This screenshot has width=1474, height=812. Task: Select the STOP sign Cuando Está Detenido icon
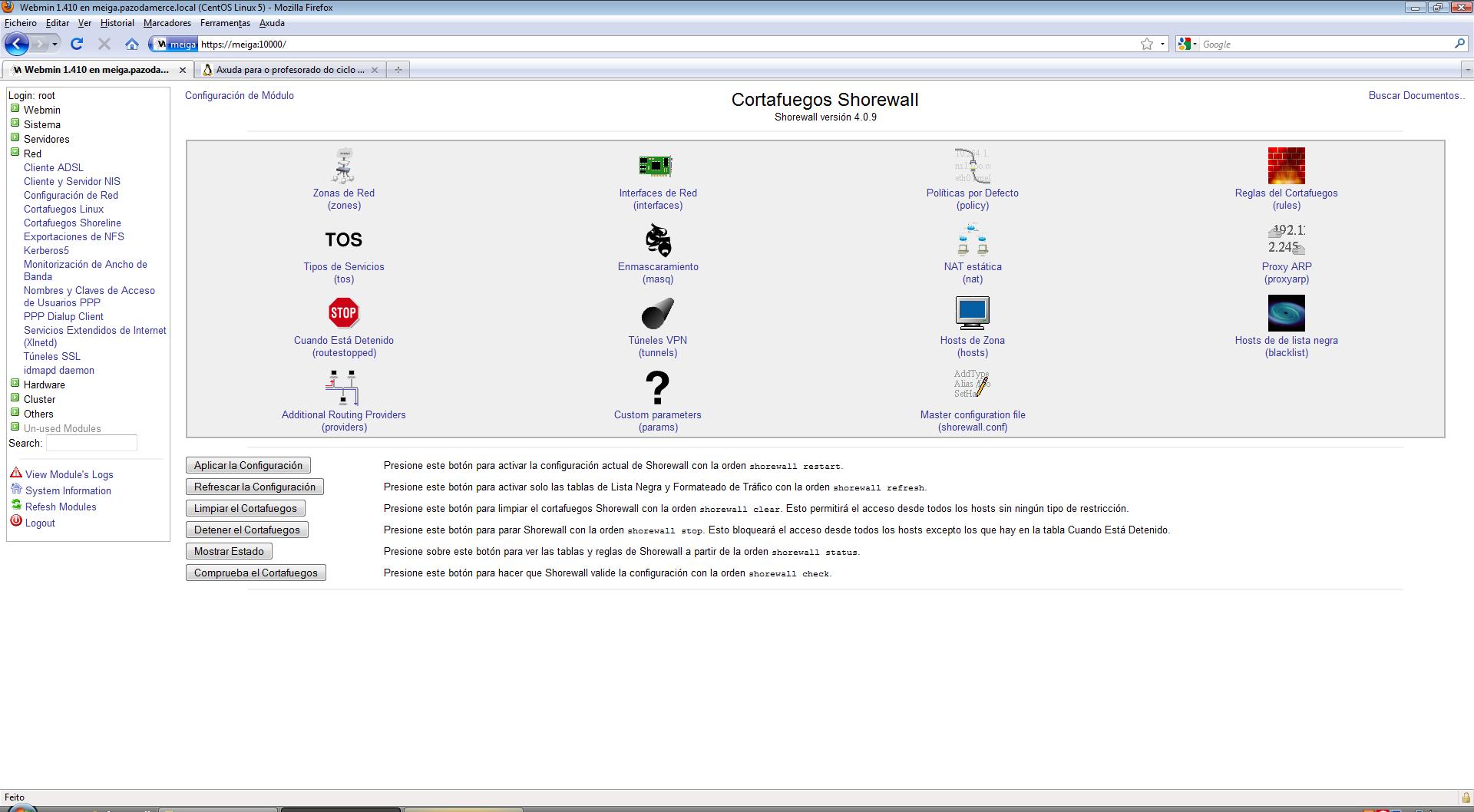point(343,313)
